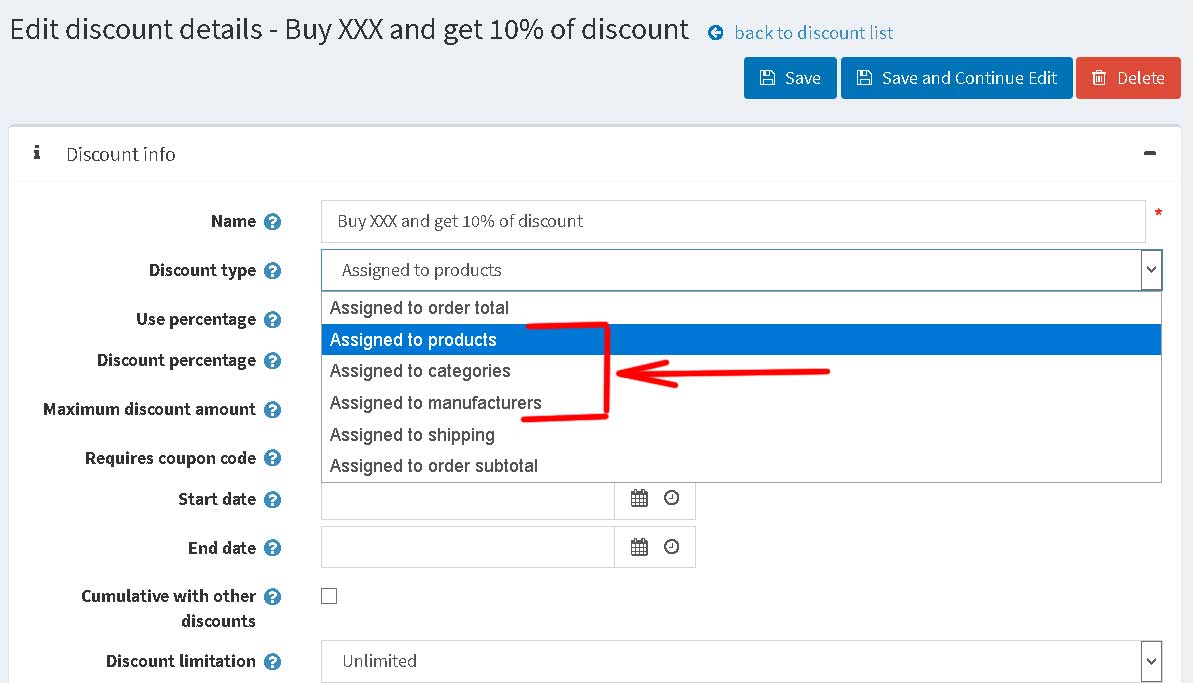
Task: Toggle the Cumulative with other discounts checkbox
Action: [x=329, y=596]
